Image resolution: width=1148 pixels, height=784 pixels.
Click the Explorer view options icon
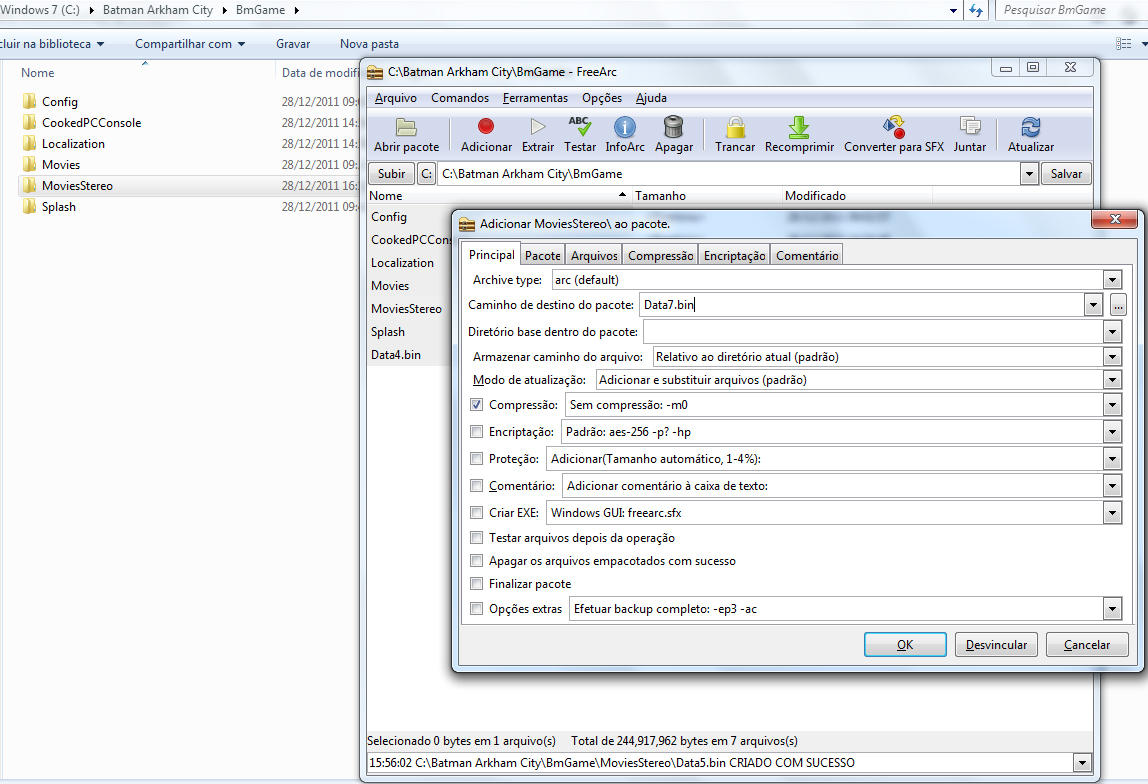[1124, 44]
